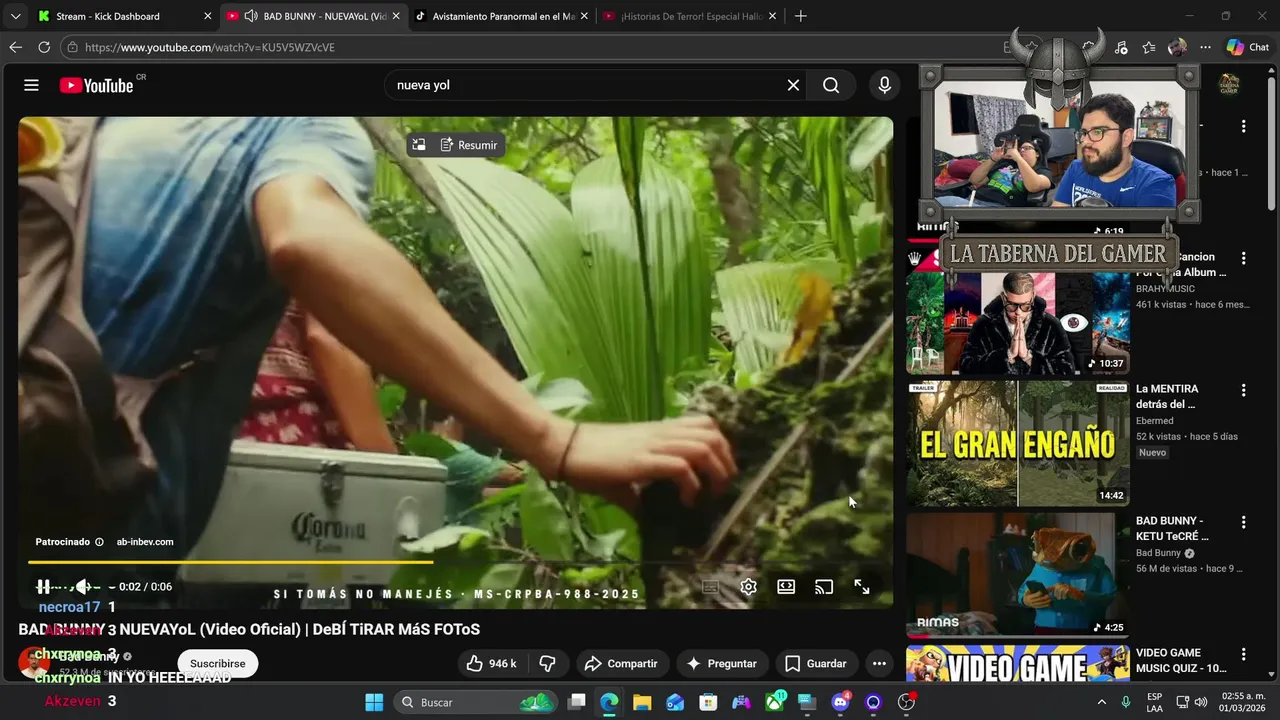Open the YouTube hamburger guide menu
The width and height of the screenshot is (1280, 720).
click(x=31, y=85)
